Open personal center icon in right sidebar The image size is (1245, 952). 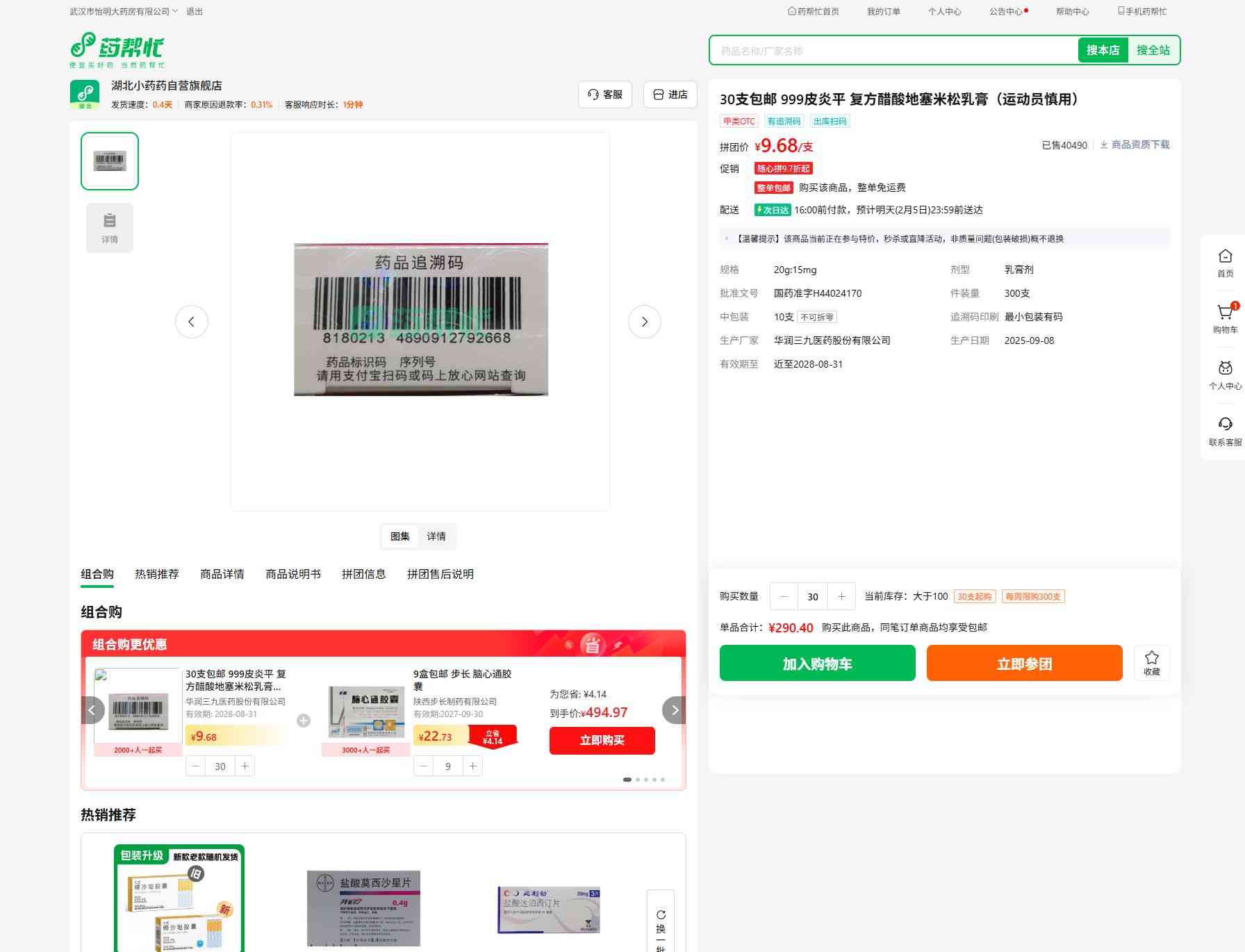pyautogui.click(x=1225, y=369)
